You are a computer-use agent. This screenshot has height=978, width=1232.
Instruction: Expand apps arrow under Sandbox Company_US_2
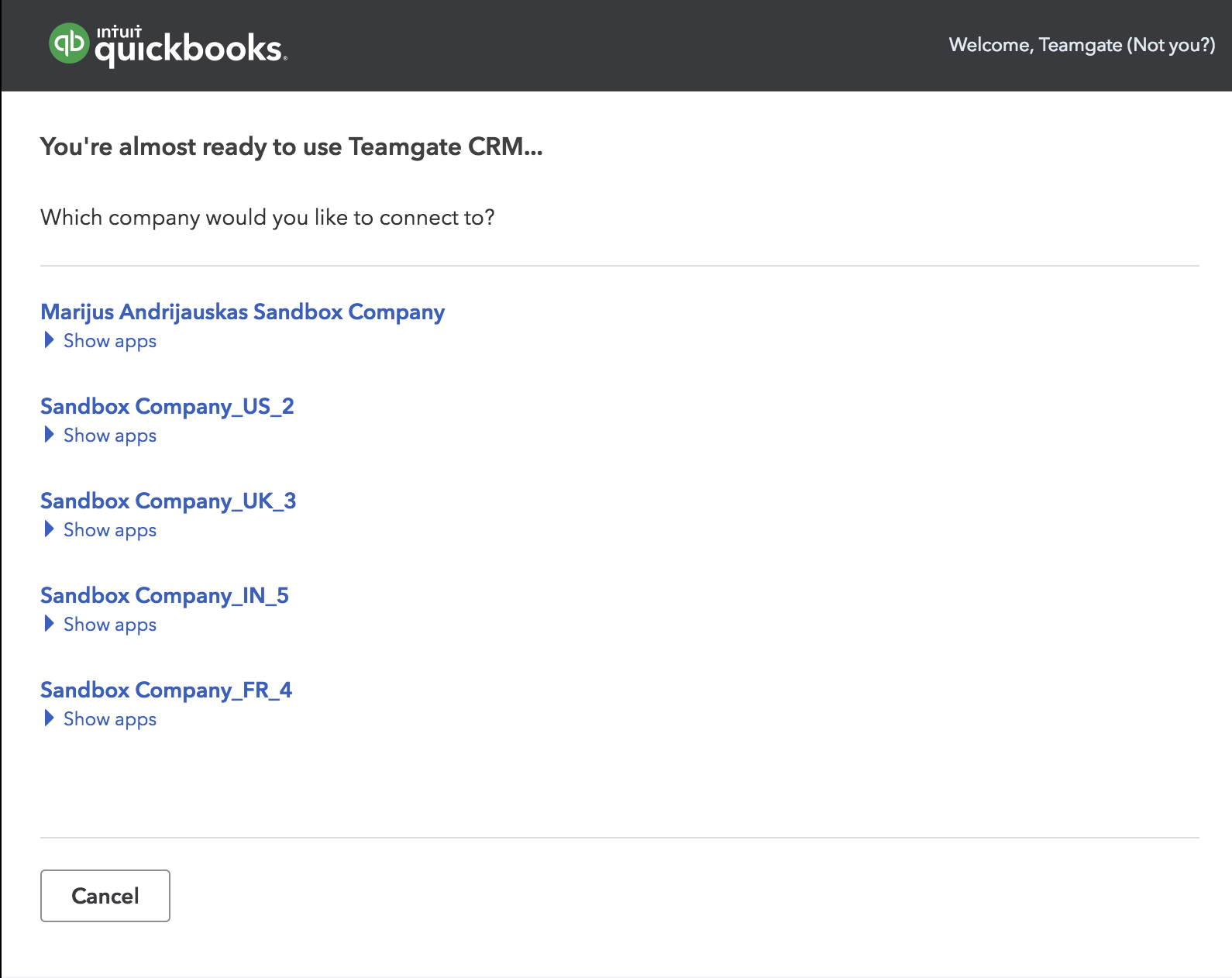(x=49, y=435)
